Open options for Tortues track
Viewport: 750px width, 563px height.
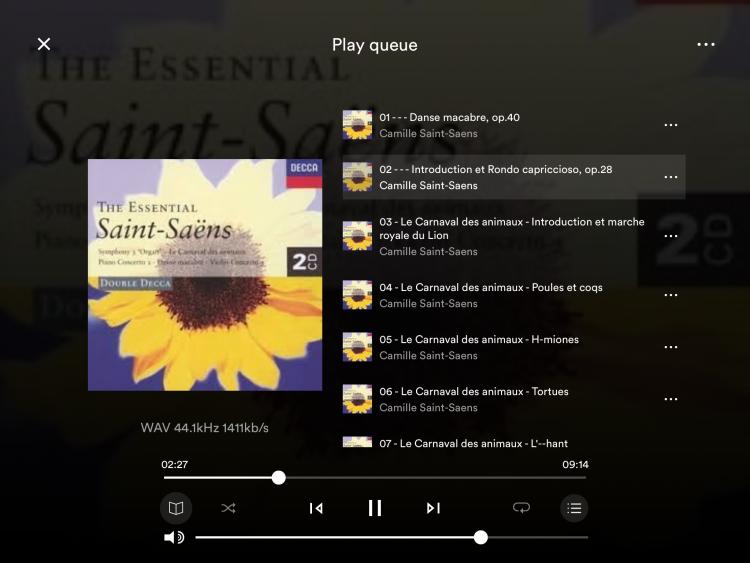(671, 399)
